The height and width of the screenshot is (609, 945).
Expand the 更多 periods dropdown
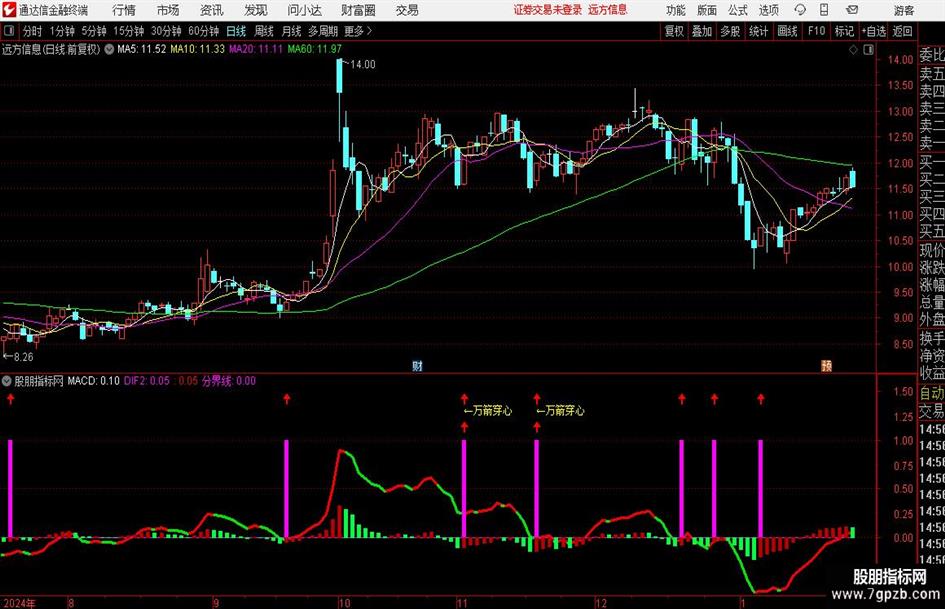(359, 31)
